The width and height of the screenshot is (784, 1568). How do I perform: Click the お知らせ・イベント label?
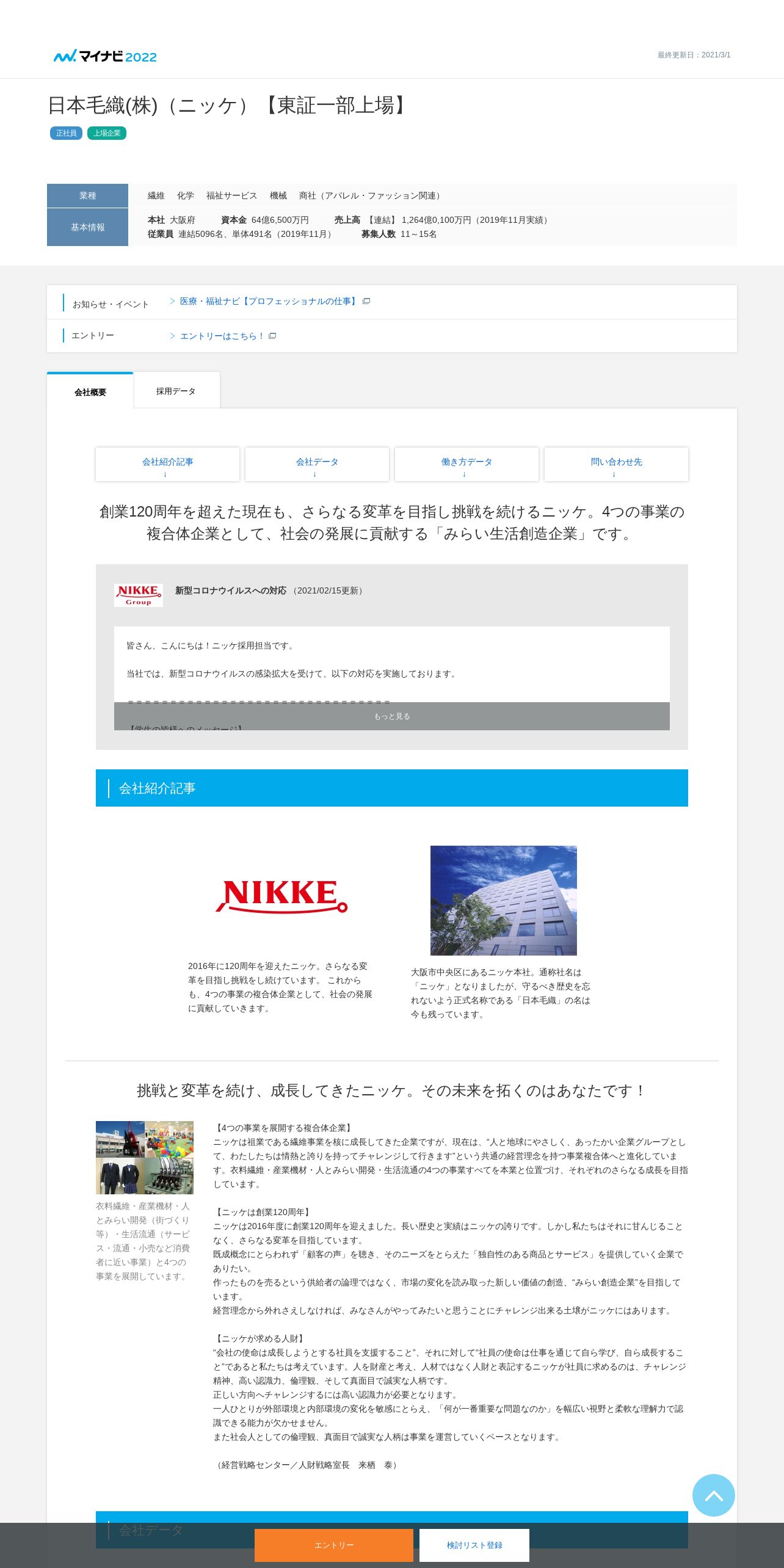111,304
